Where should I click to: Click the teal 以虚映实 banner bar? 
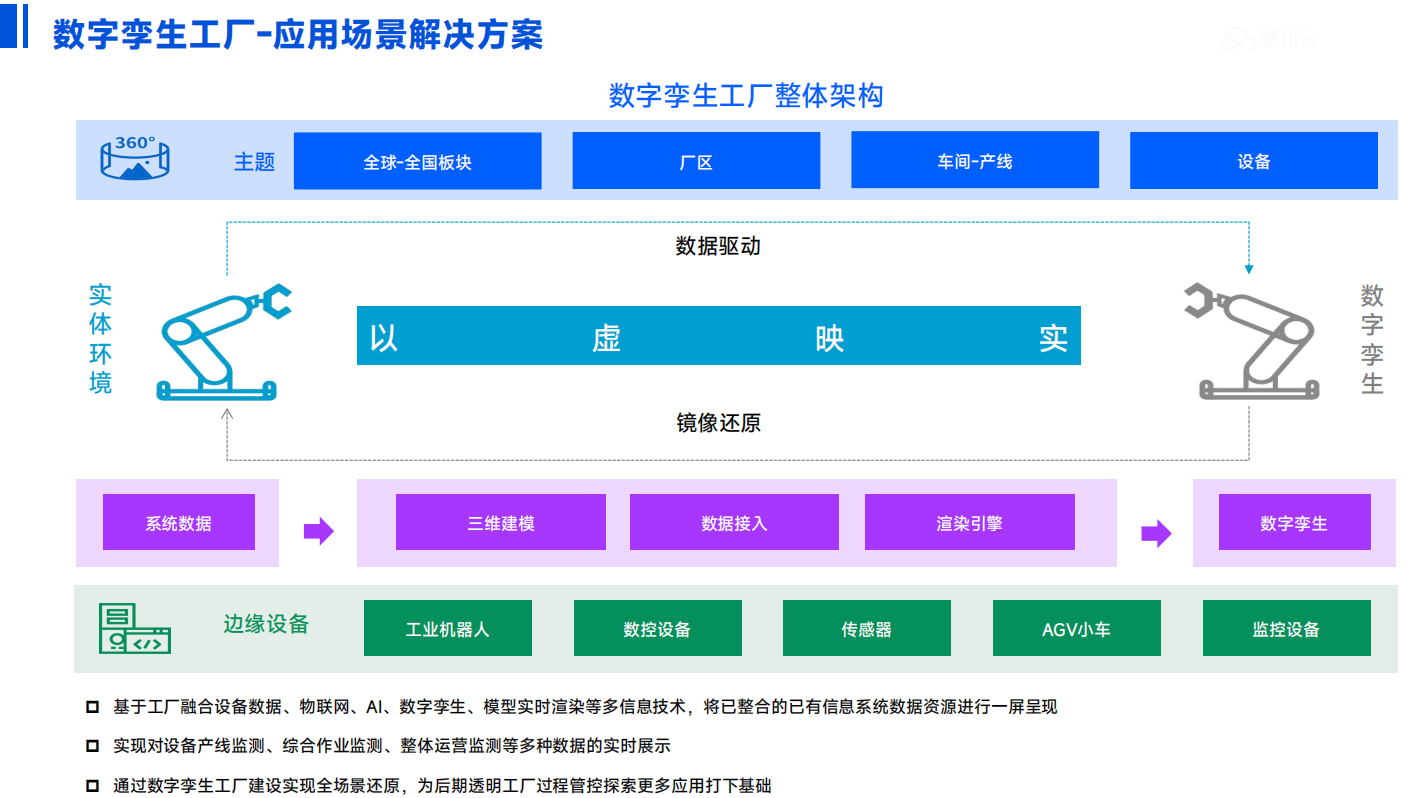pos(717,336)
